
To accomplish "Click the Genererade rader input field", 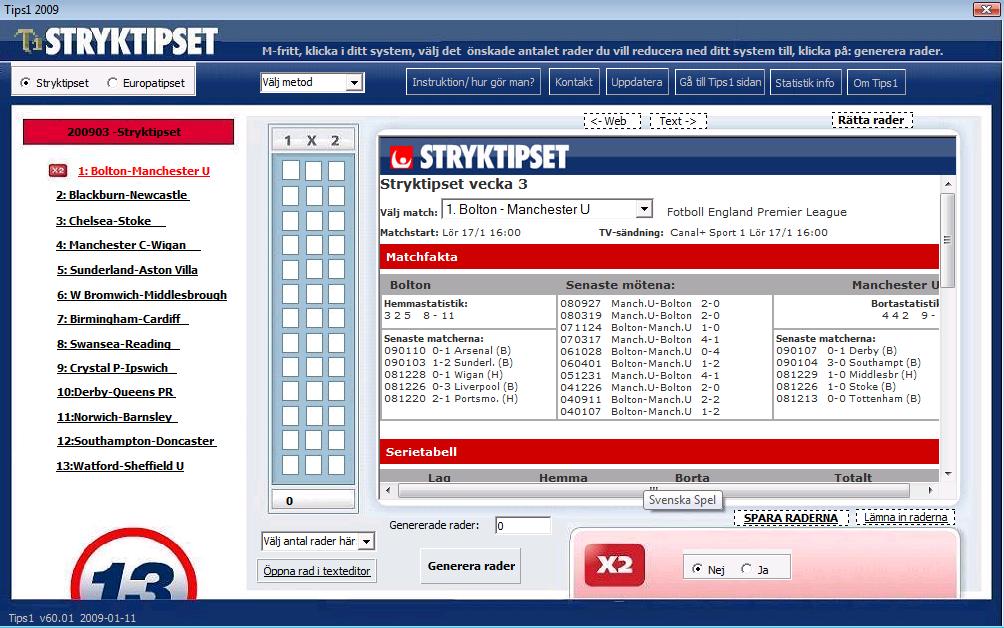I will [522, 526].
